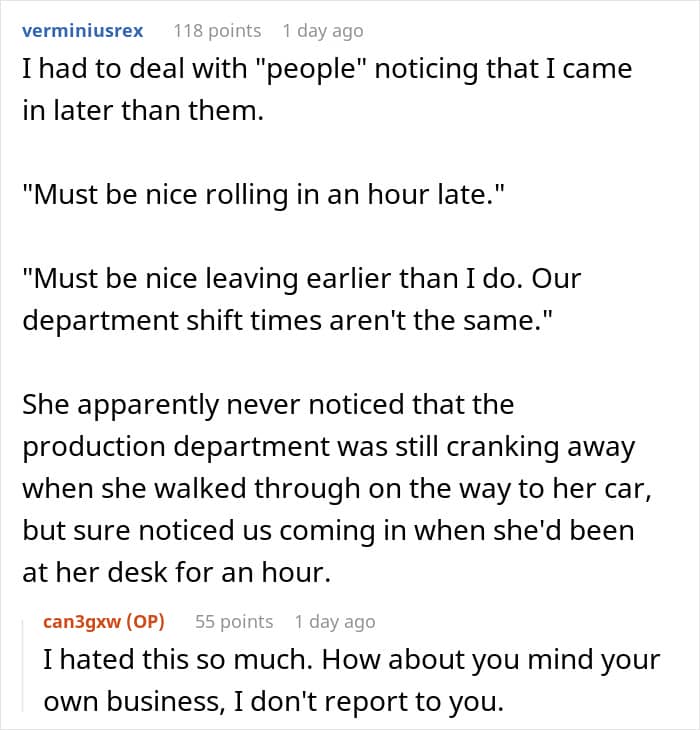Click the line "in later than them."
The height and width of the screenshot is (730, 700).
[143, 111]
